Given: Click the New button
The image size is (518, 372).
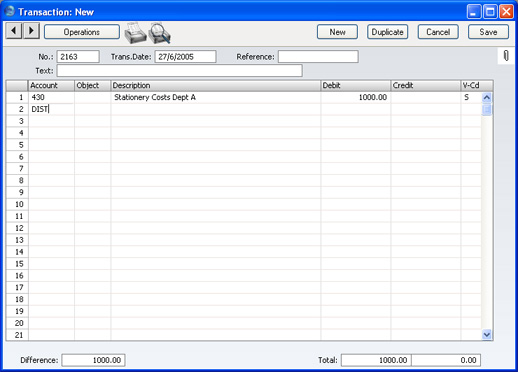Looking at the screenshot, I should click(337, 32).
